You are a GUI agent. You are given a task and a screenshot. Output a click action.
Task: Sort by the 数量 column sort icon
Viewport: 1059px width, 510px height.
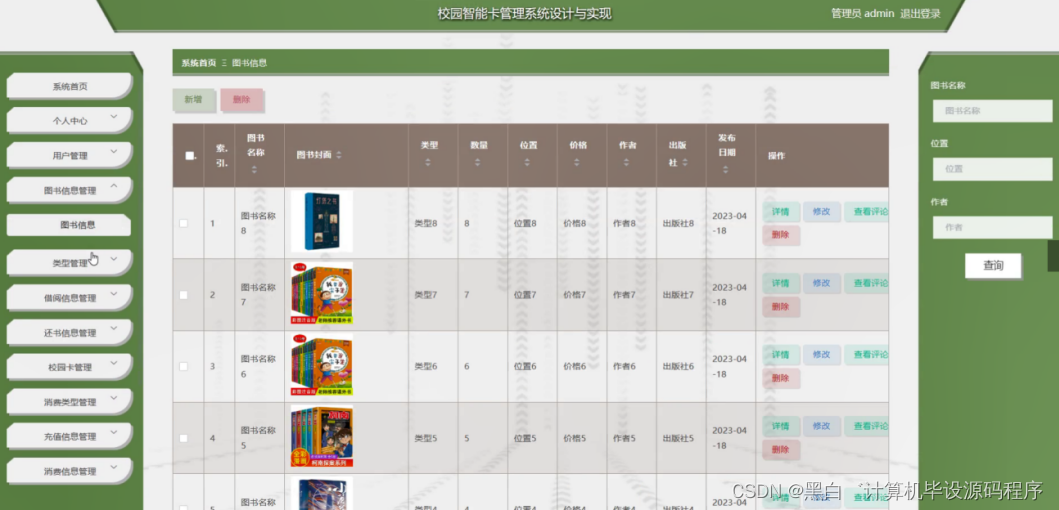(x=477, y=163)
